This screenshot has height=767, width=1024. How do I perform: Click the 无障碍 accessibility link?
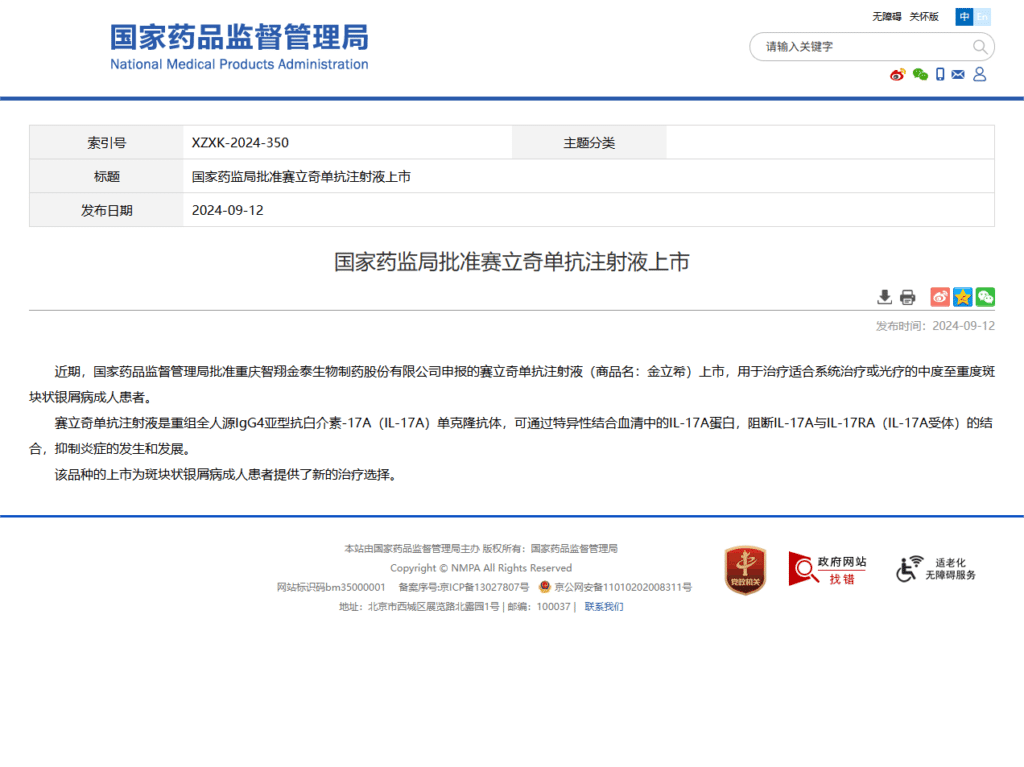(886, 17)
